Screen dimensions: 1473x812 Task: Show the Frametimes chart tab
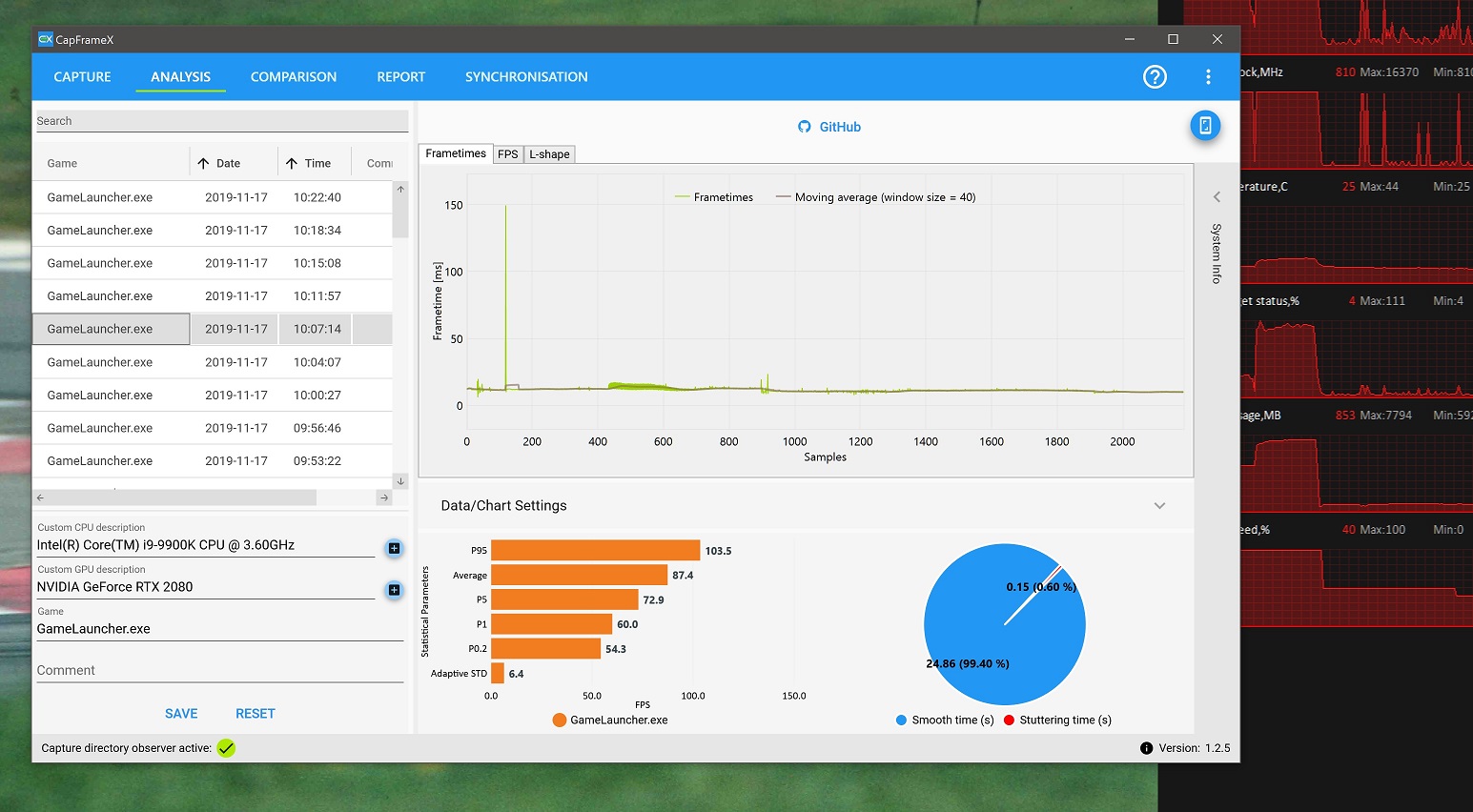click(x=456, y=153)
